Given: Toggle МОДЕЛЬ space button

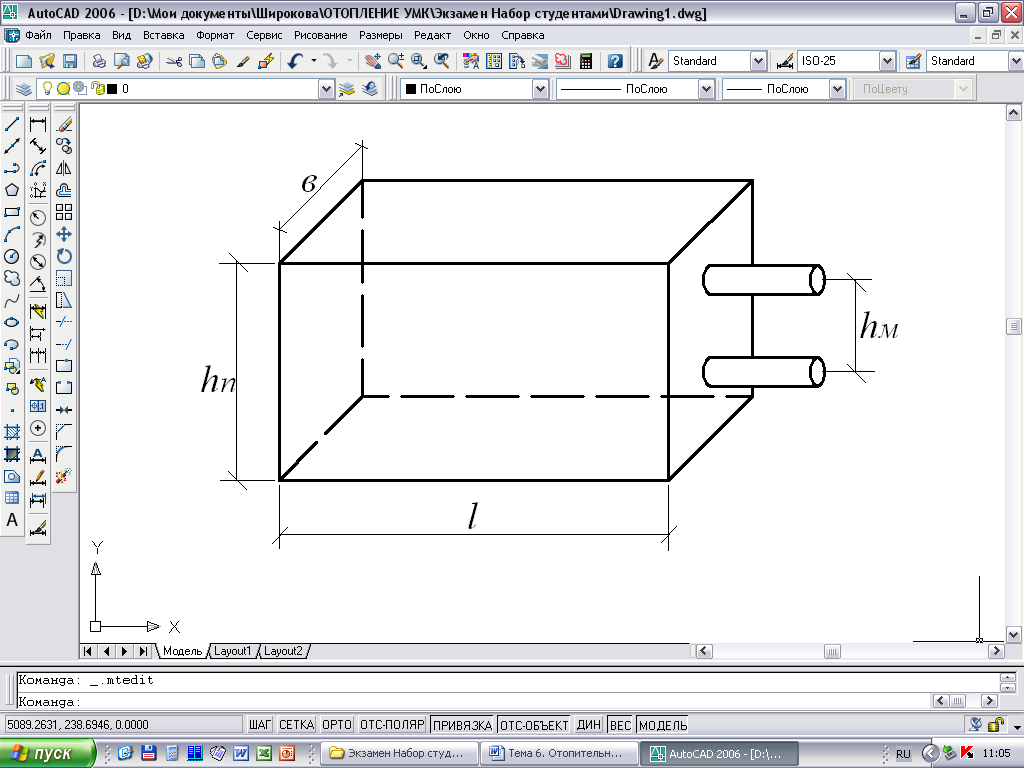Looking at the screenshot, I should coord(663,725).
